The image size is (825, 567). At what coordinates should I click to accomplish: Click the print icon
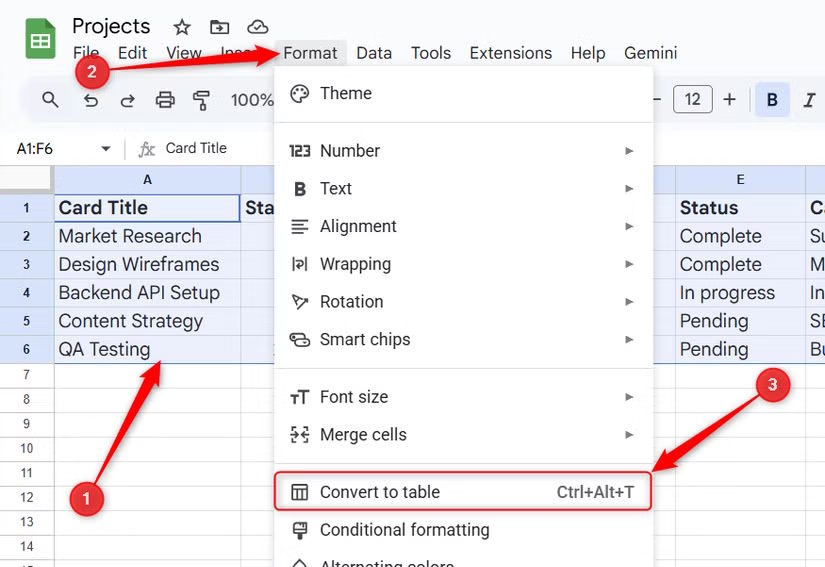(x=165, y=100)
